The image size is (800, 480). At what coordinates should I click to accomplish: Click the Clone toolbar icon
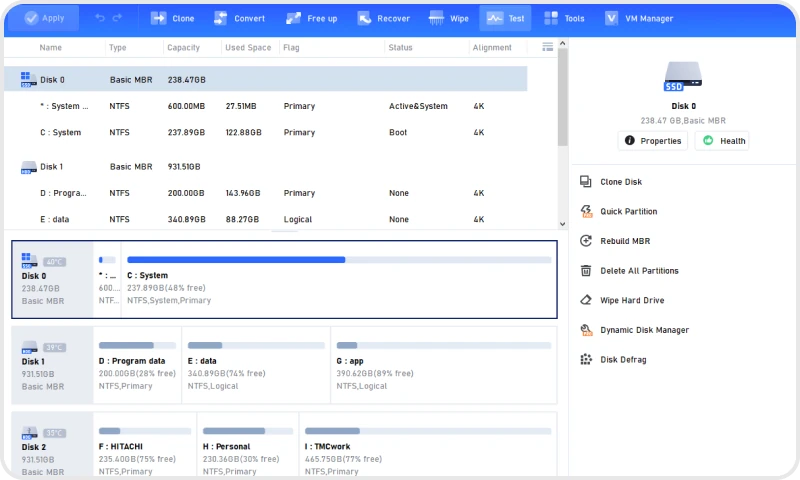point(158,18)
